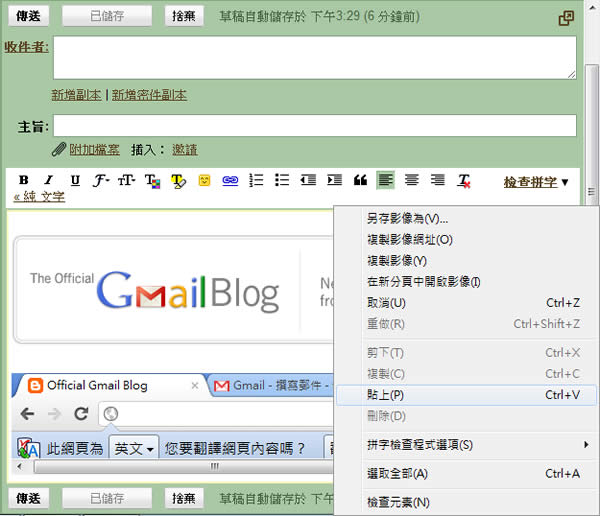
Task: Insert a numbered list
Action: pos(256,181)
